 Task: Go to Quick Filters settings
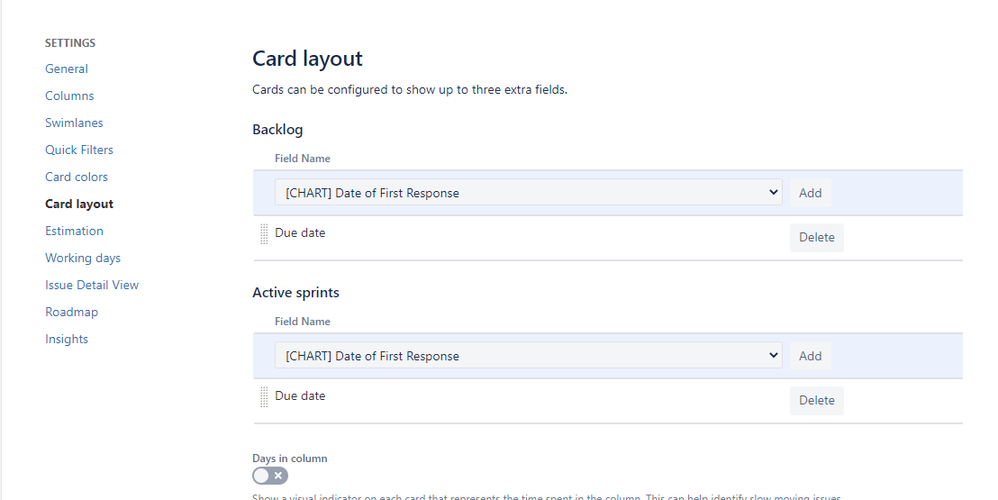[79, 149]
